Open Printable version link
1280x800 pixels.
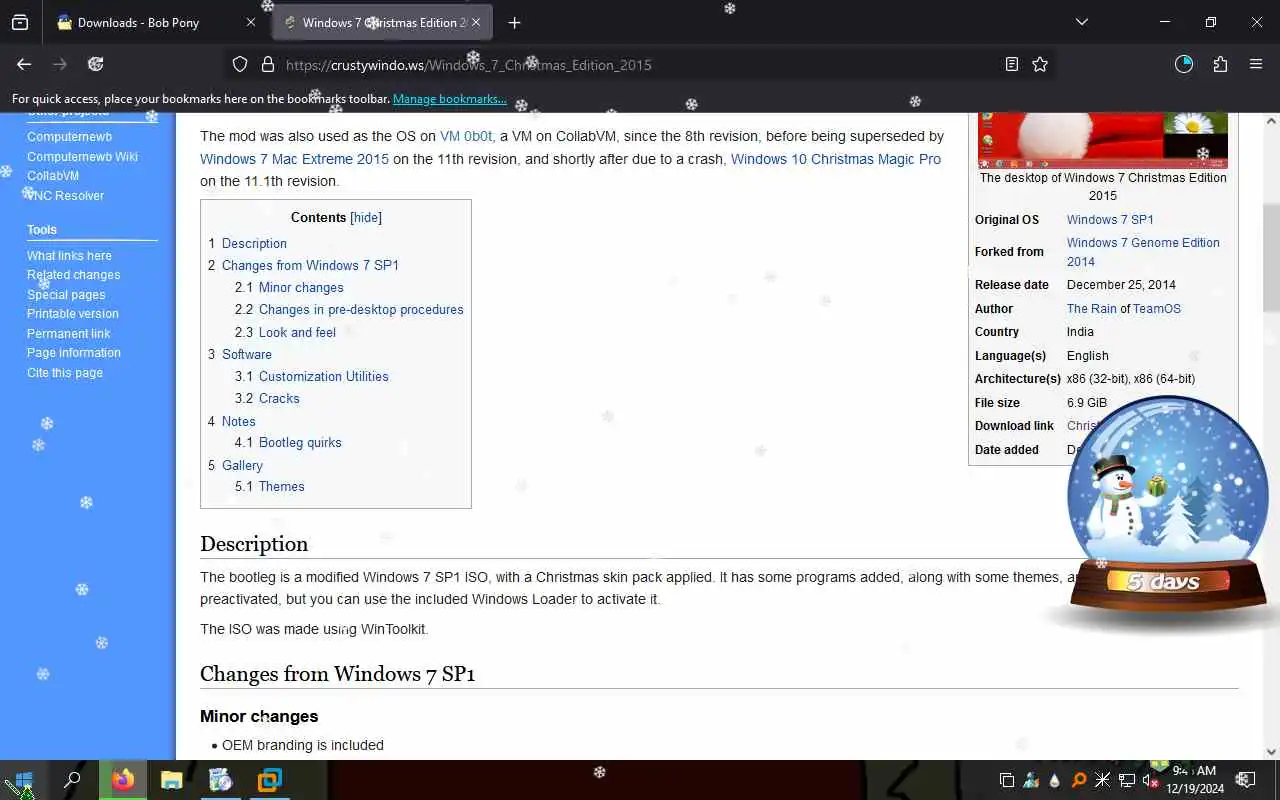coord(72,314)
